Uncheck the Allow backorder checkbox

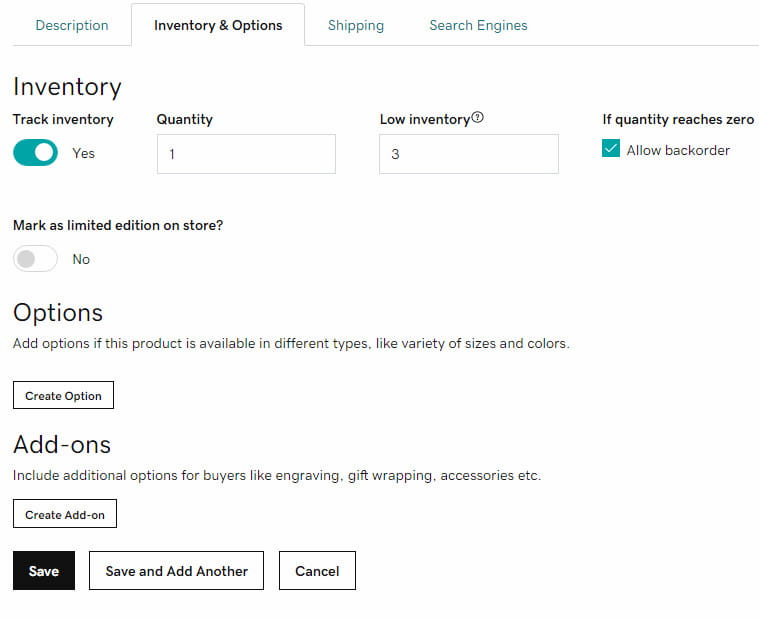click(x=611, y=148)
